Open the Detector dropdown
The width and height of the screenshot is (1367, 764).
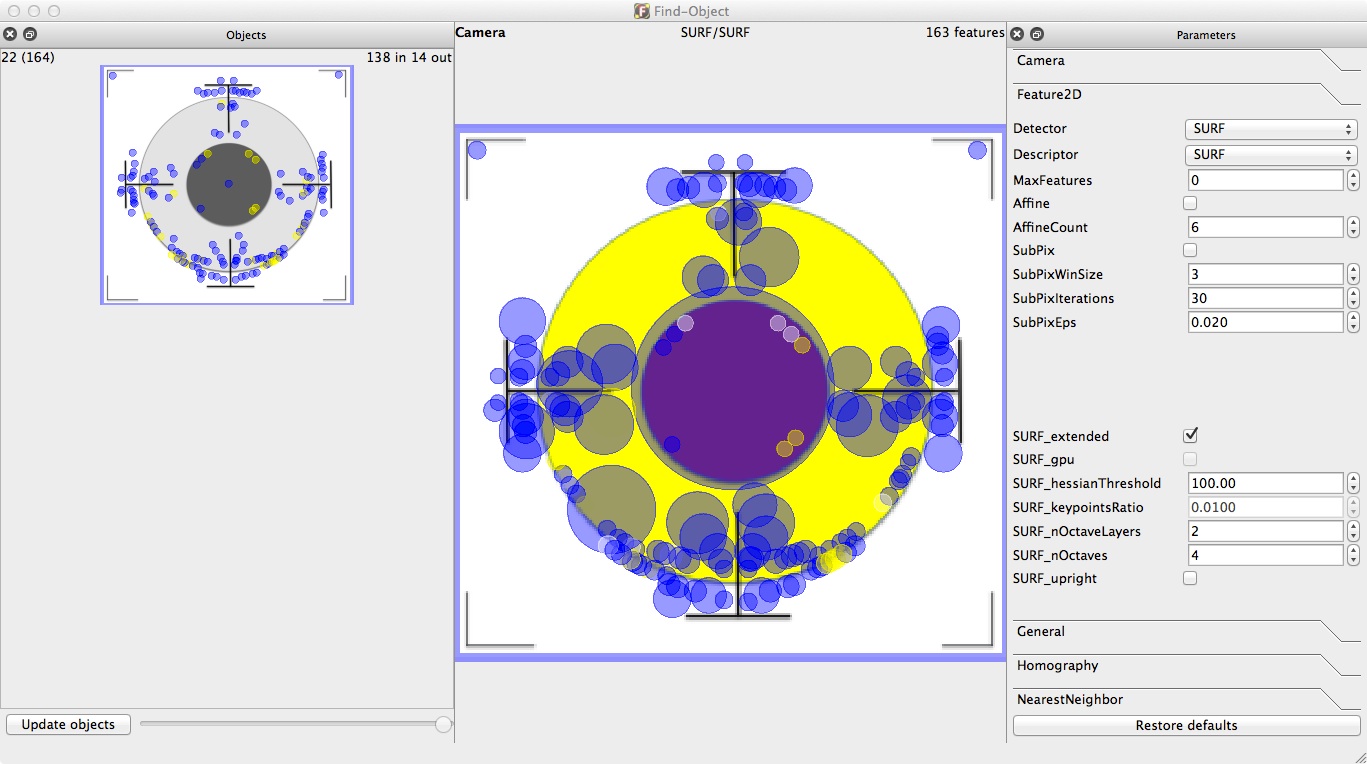[1270, 129]
